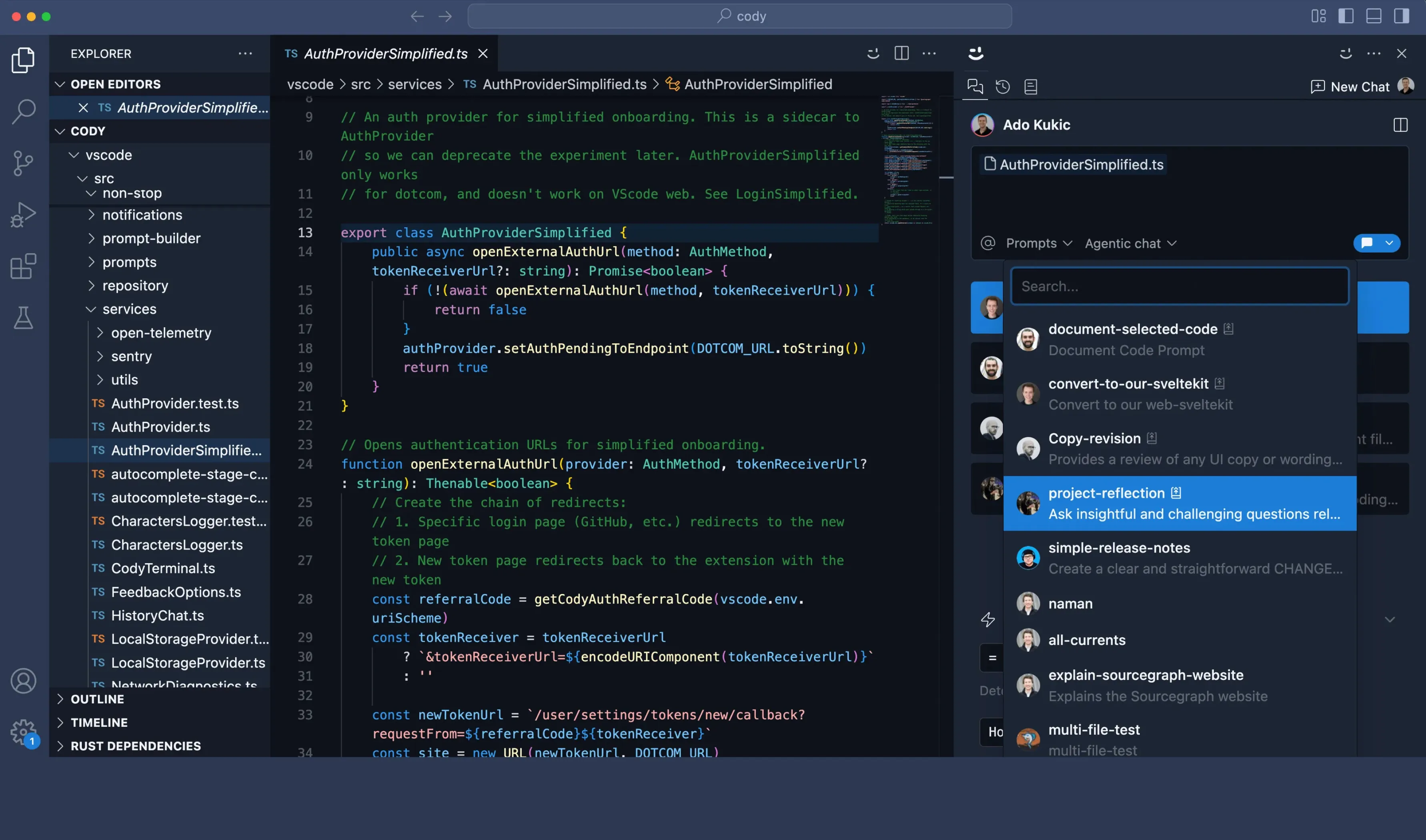Open the Run and Debug view

23,214
